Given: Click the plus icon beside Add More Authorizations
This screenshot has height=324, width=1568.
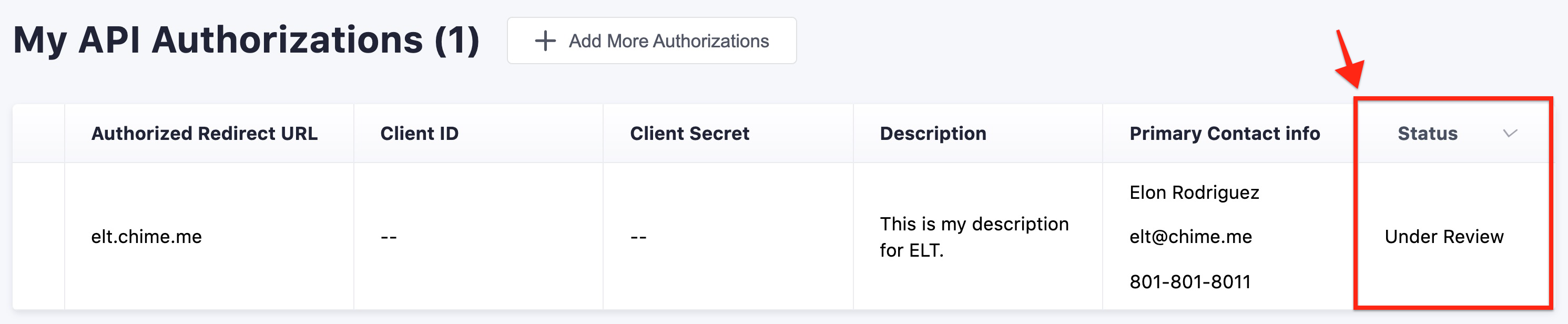Looking at the screenshot, I should (545, 41).
